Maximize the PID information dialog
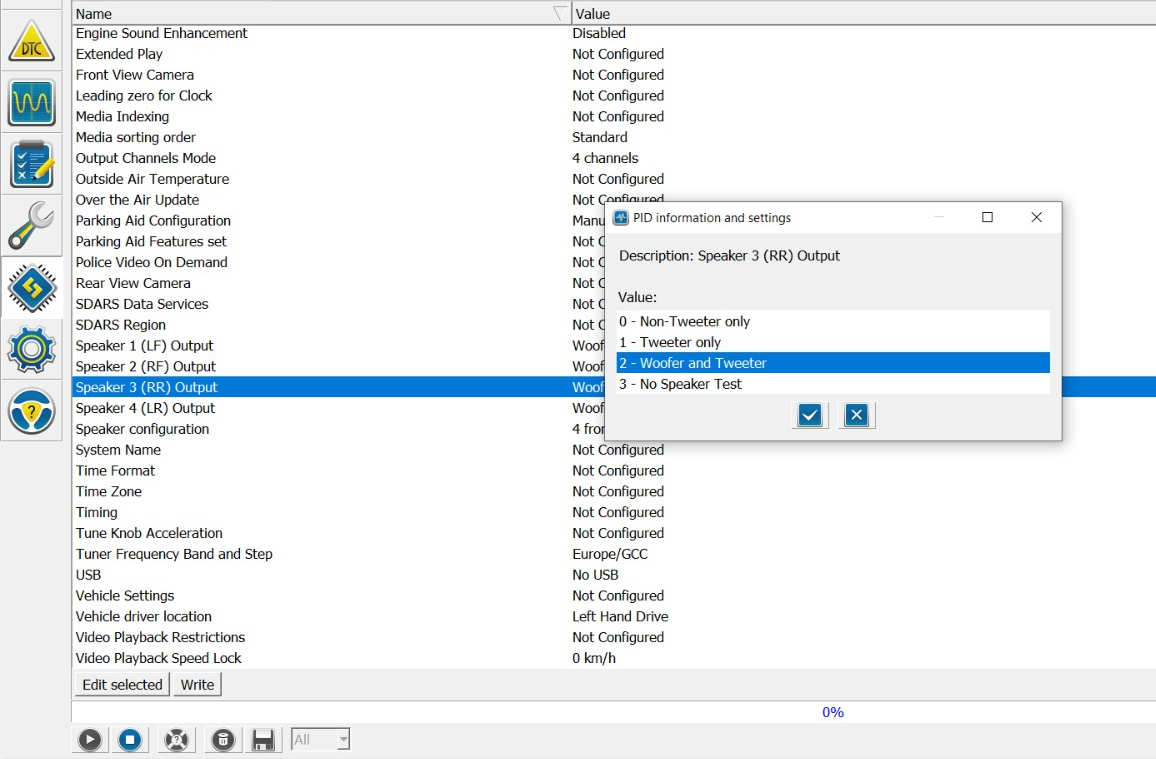The width and height of the screenshot is (1156, 759). coord(987,217)
